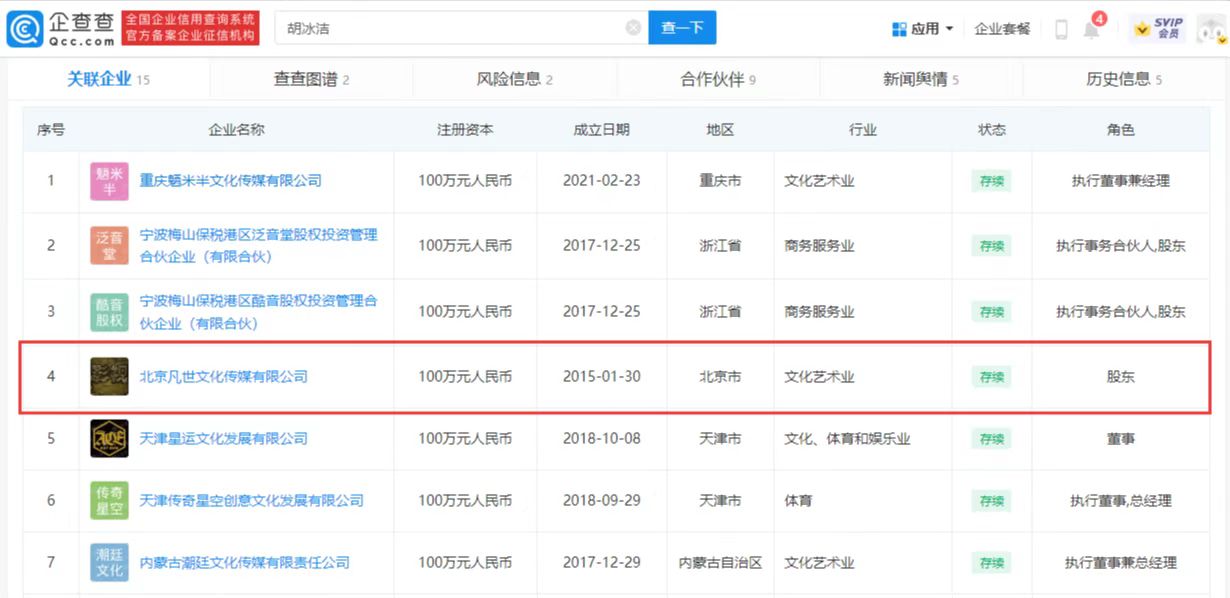Click the 角色 column header

pyautogui.click(x=1121, y=130)
